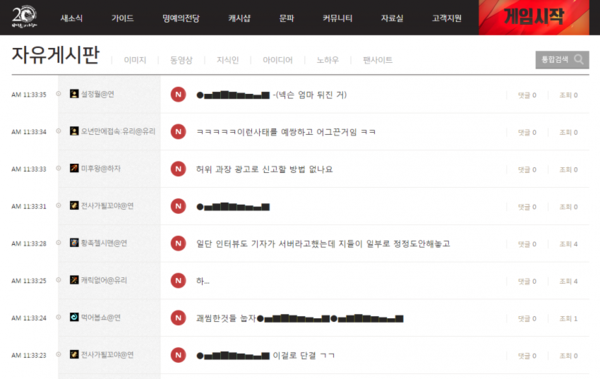
Task: Click the avatar icon of 황족젤시면@연
Action: point(74,243)
